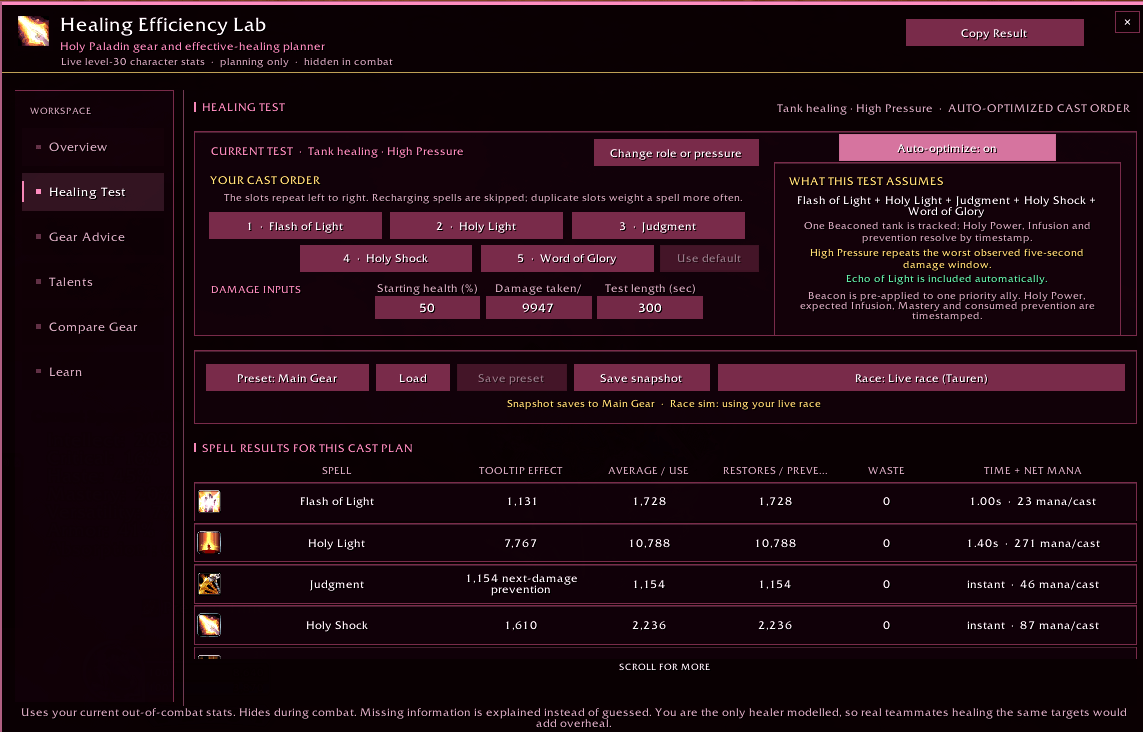Go to Gear Advice section
This screenshot has height=732, width=1143.
coord(93,237)
